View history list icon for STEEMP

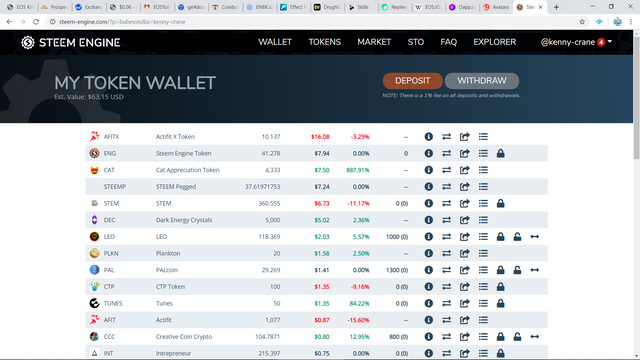483,187
